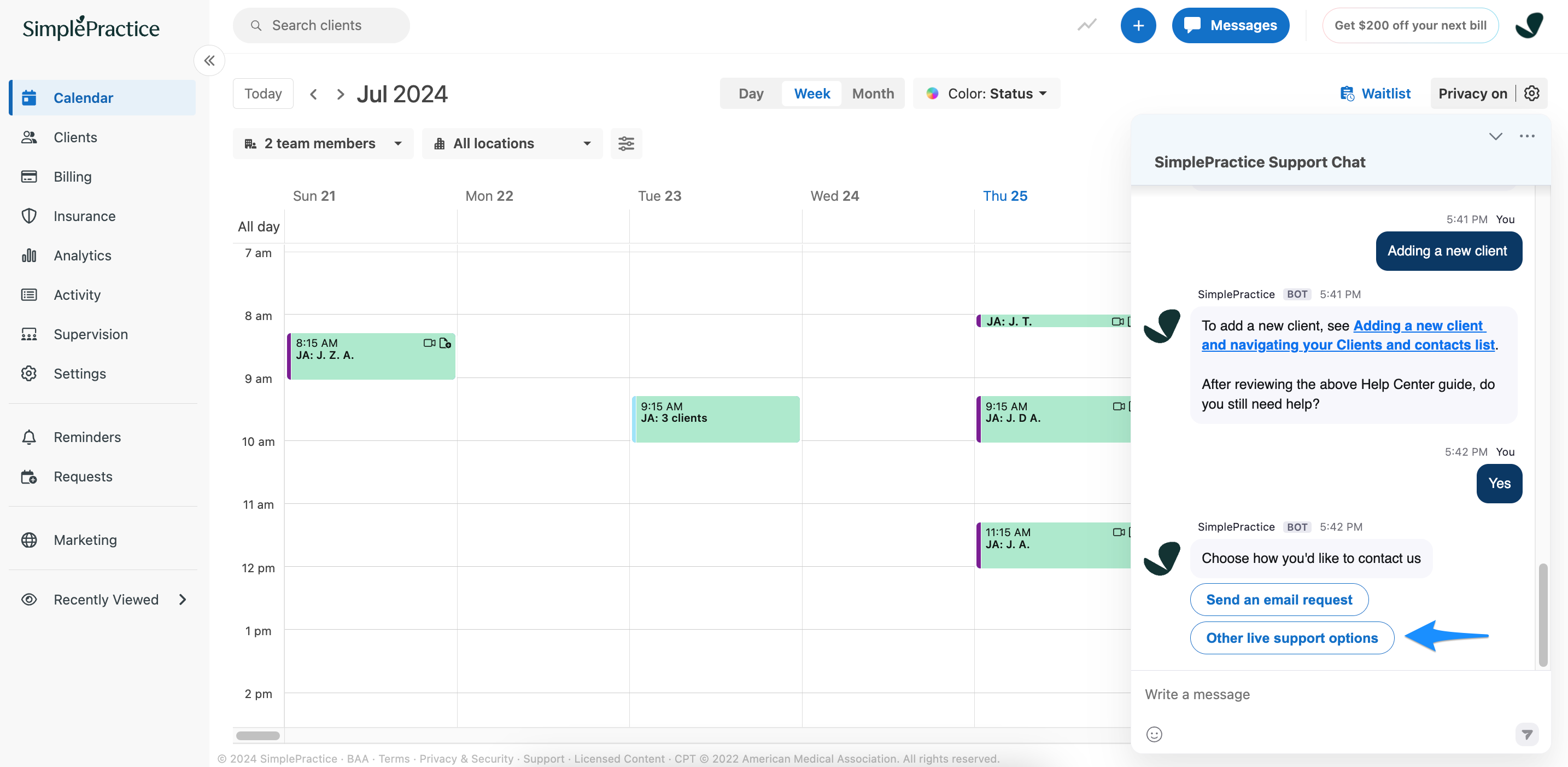Image resolution: width=1568 pixels, height=767 pixels.
Task: Open chat more options ellipsis
Action: pos(1526,136)
